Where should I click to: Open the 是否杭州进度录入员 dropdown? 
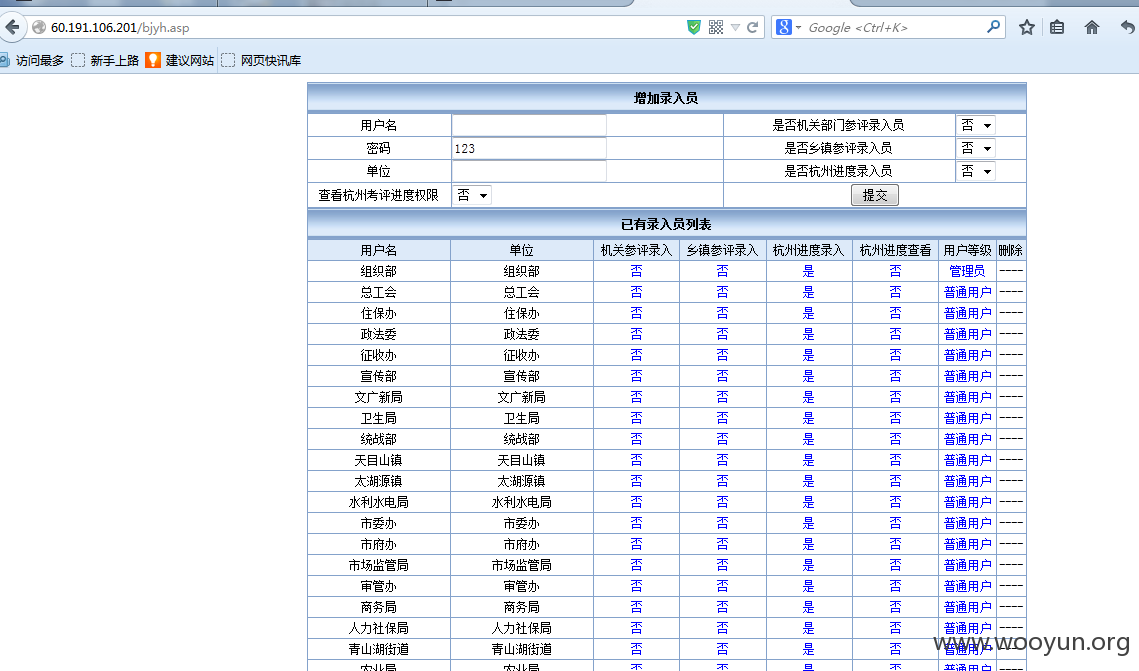pos(976,171)
